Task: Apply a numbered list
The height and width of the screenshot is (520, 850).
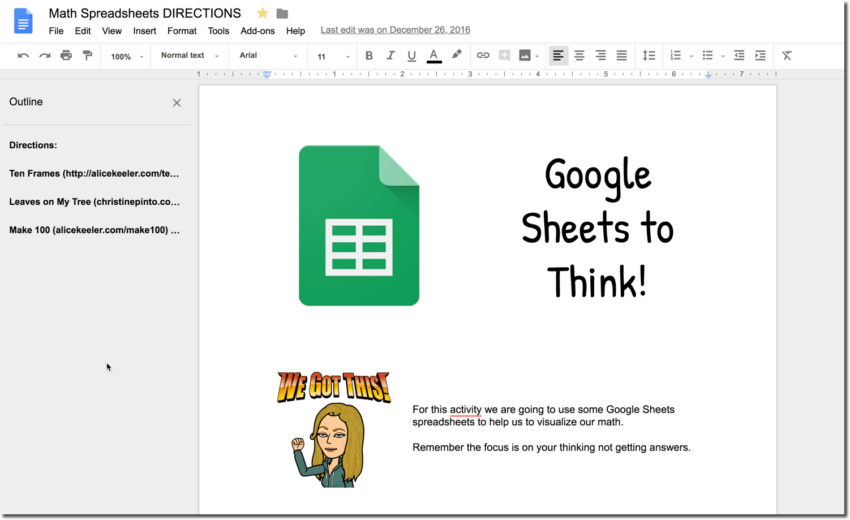Action: point(675,55)
